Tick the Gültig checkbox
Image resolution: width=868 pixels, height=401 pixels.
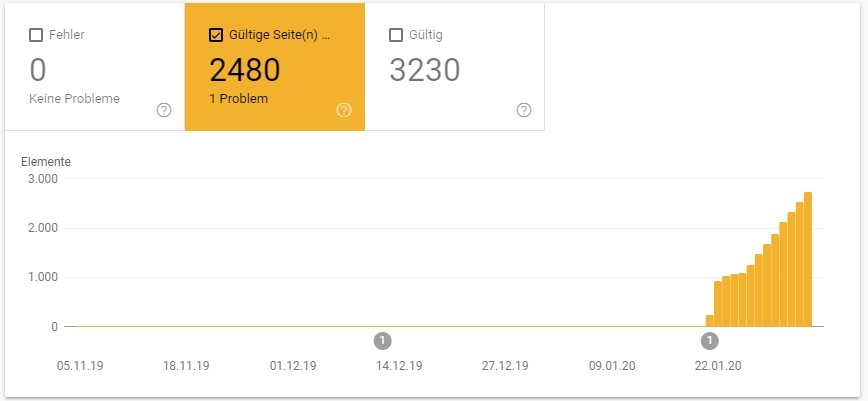click(396, 35)
